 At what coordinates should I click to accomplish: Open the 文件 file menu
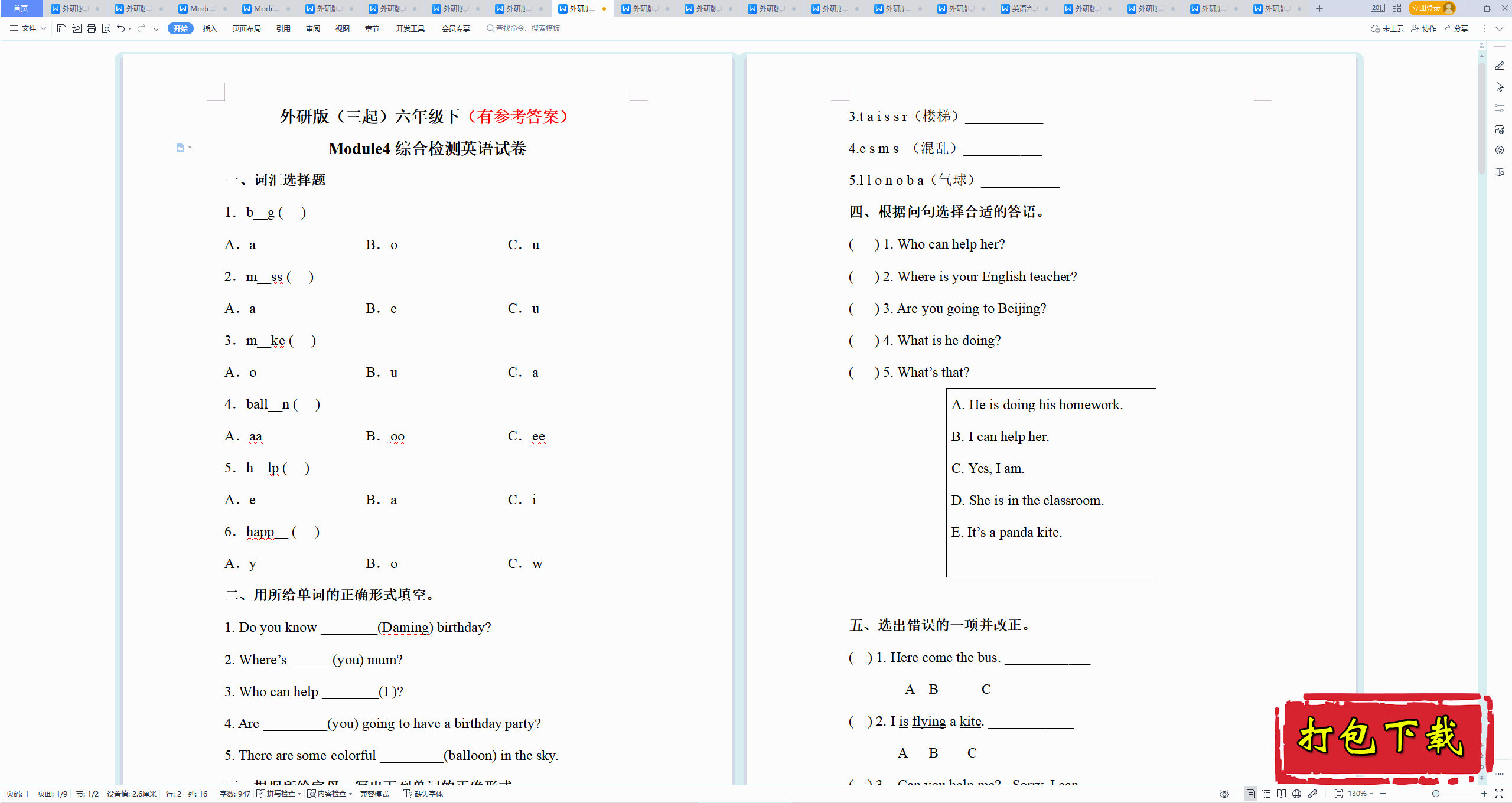click(24, 28)
